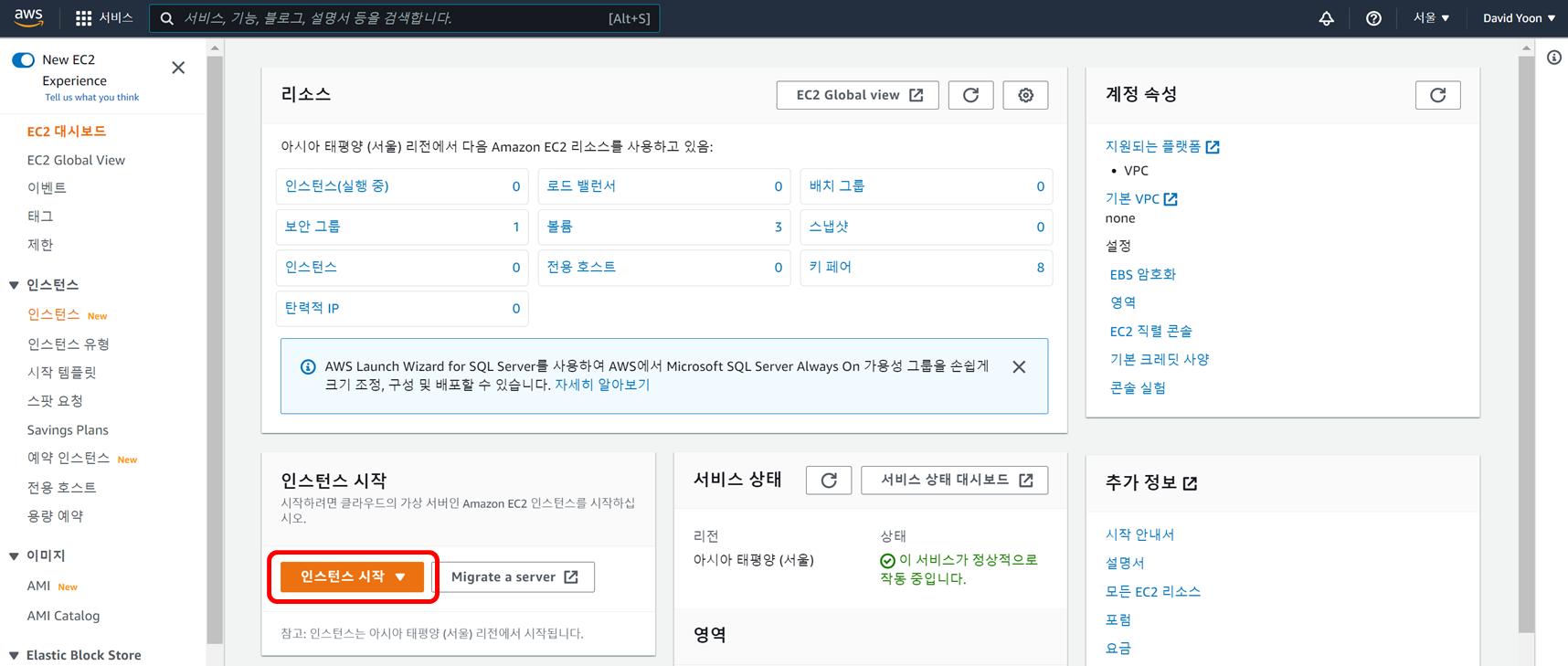Refresh the 계정 속성 panel
This screenshot has width=1568, height=666.
click(1437, 95)
